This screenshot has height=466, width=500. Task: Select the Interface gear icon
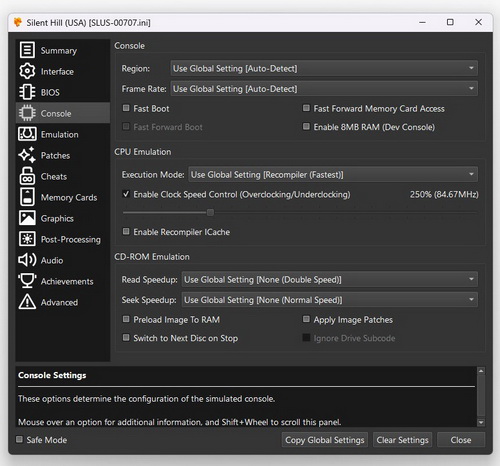coord(27,71)
